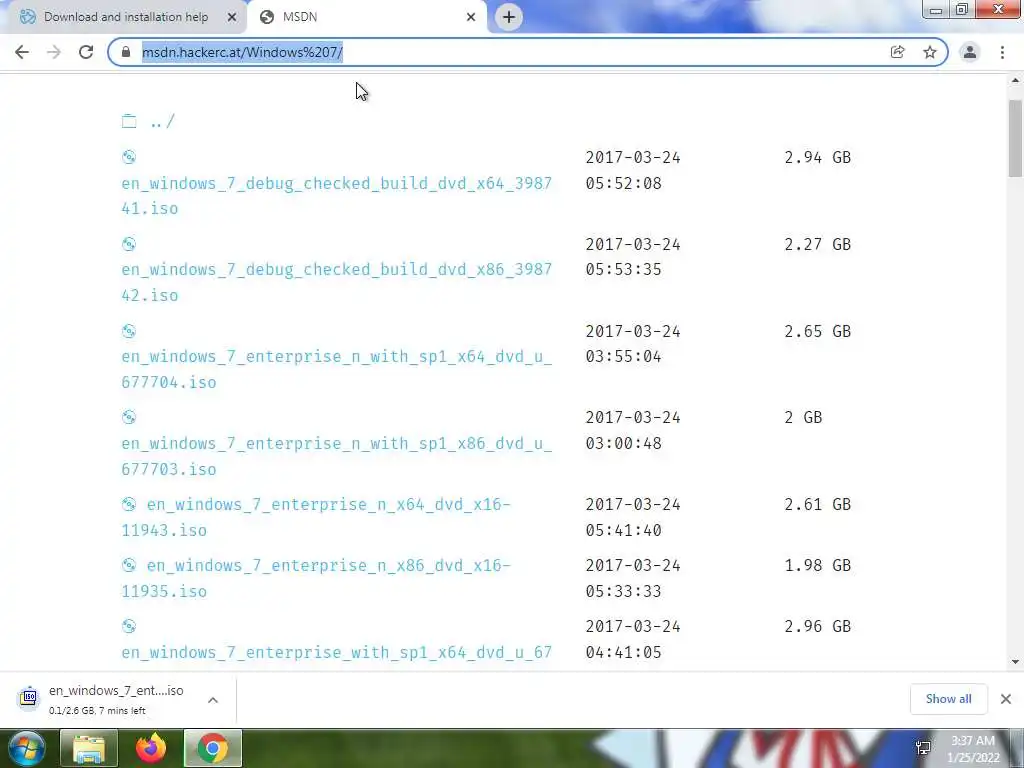
Task: Download enterprise_n_x64_dvd_x16-11943.iso
Action: (x=316, y=517)
